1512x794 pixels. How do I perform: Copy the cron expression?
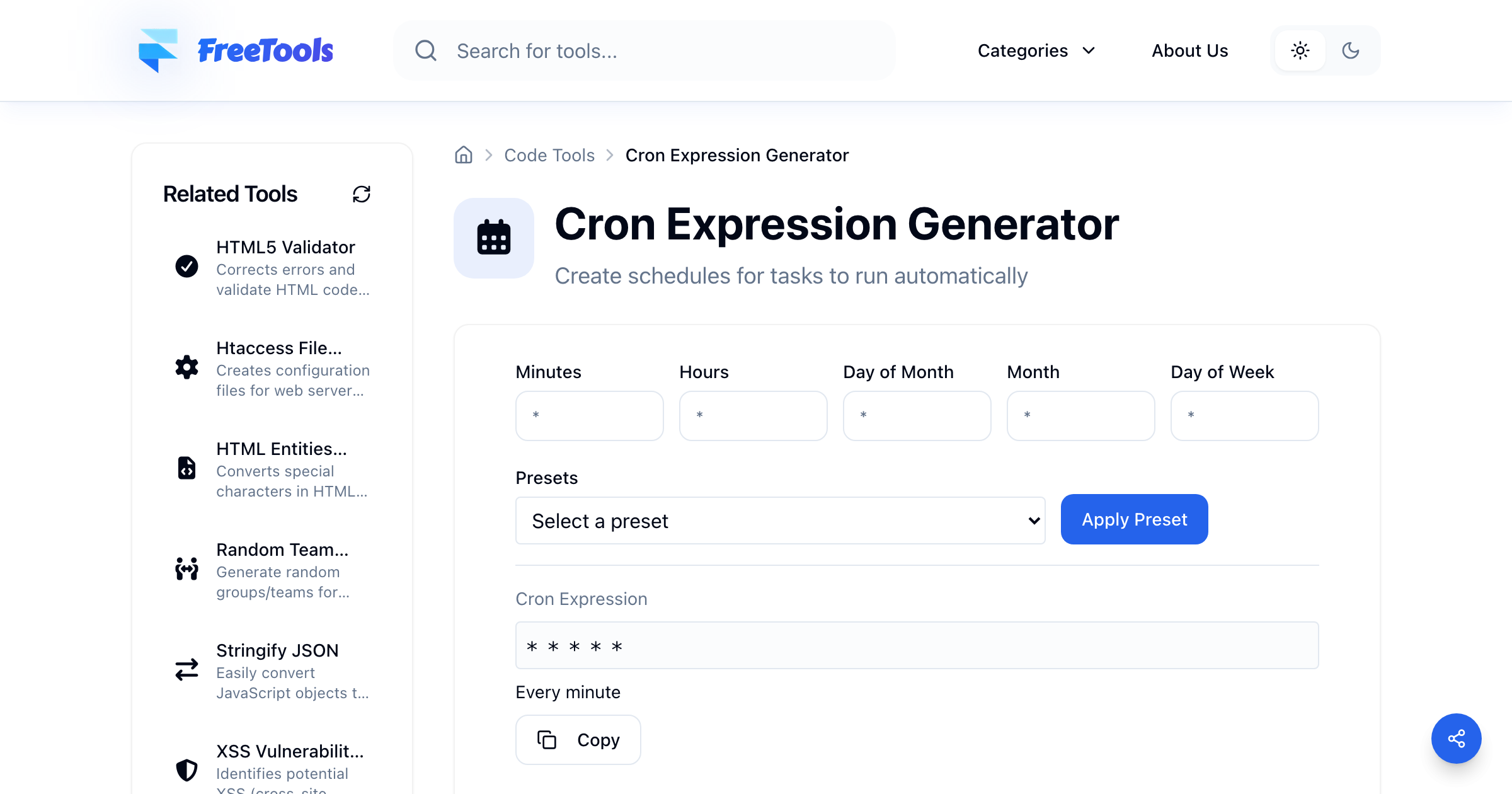point(578,740)
